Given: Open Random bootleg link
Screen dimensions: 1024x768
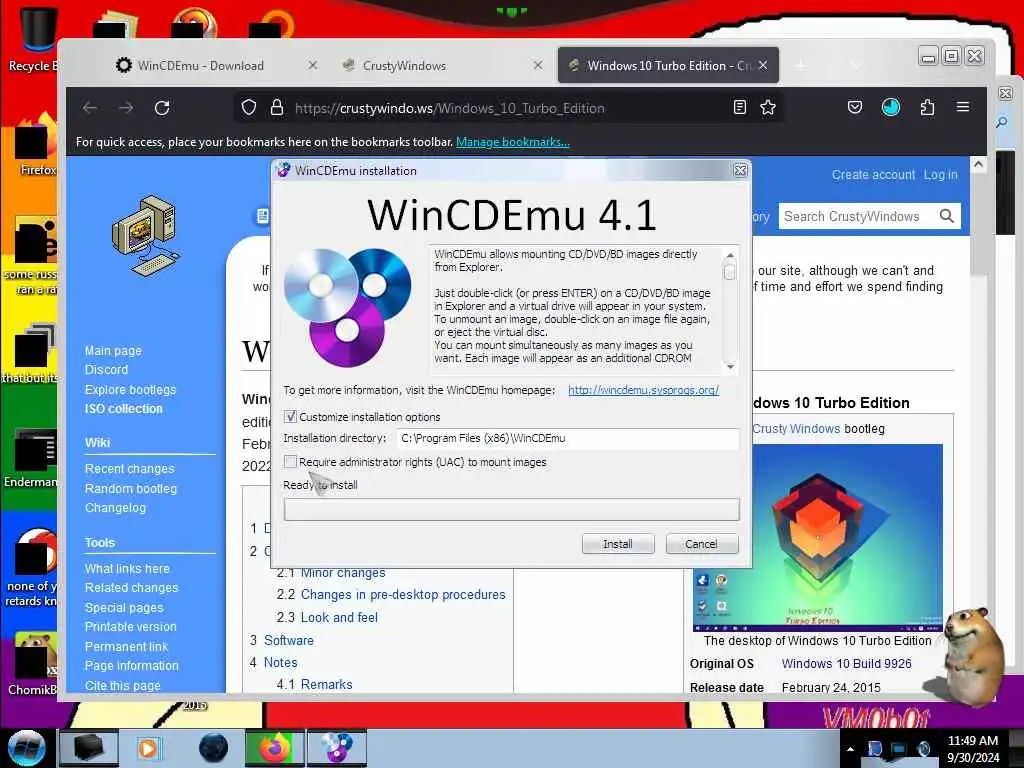Looking at the screenshot, I should pos(131,488).
